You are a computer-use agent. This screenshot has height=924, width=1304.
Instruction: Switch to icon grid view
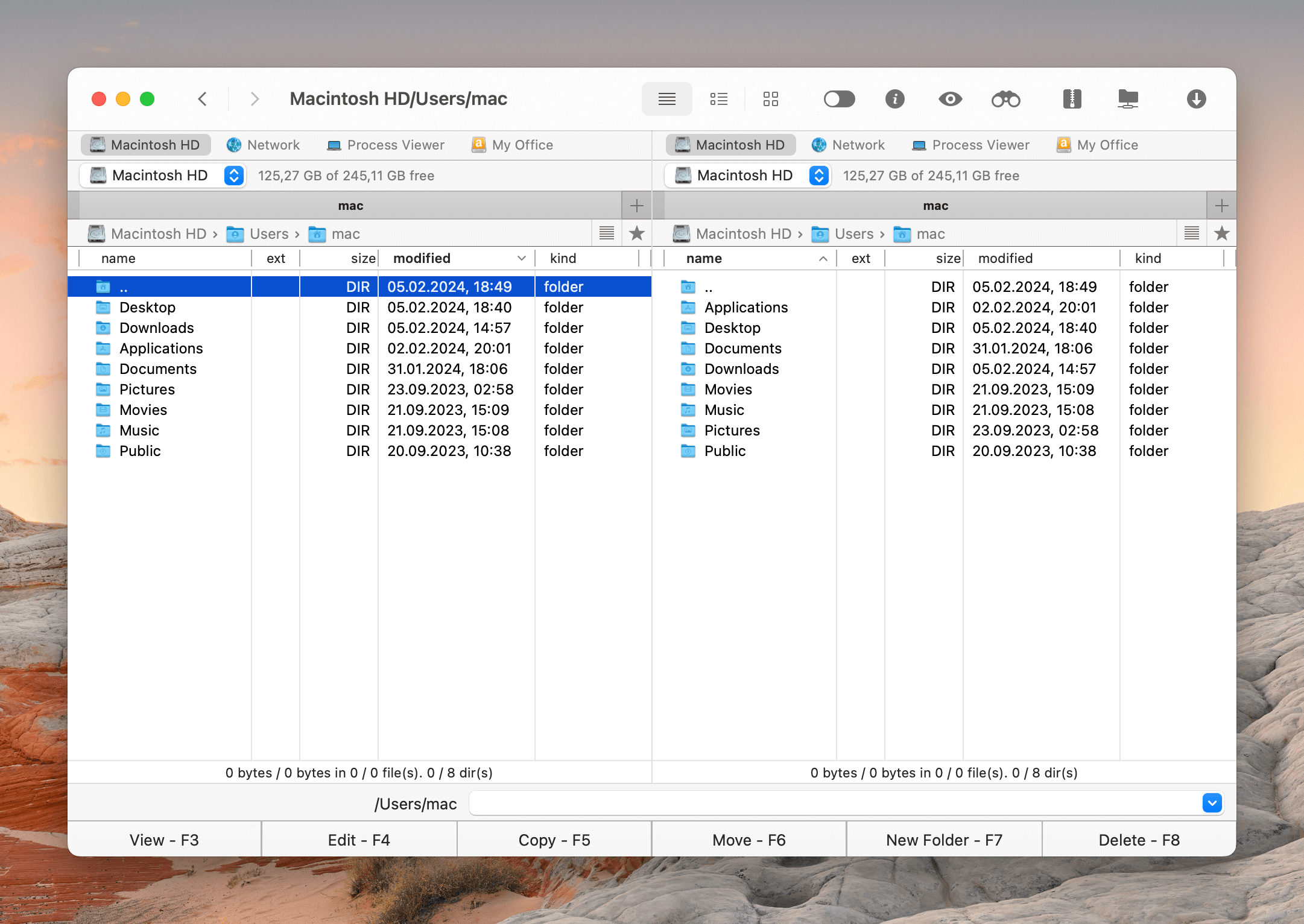770,99
